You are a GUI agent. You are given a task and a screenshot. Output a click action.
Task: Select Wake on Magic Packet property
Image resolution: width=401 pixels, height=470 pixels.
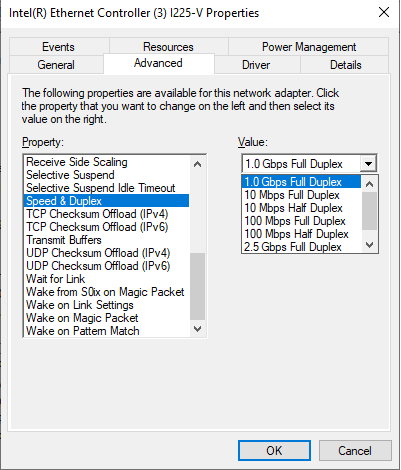click(82, 318)
